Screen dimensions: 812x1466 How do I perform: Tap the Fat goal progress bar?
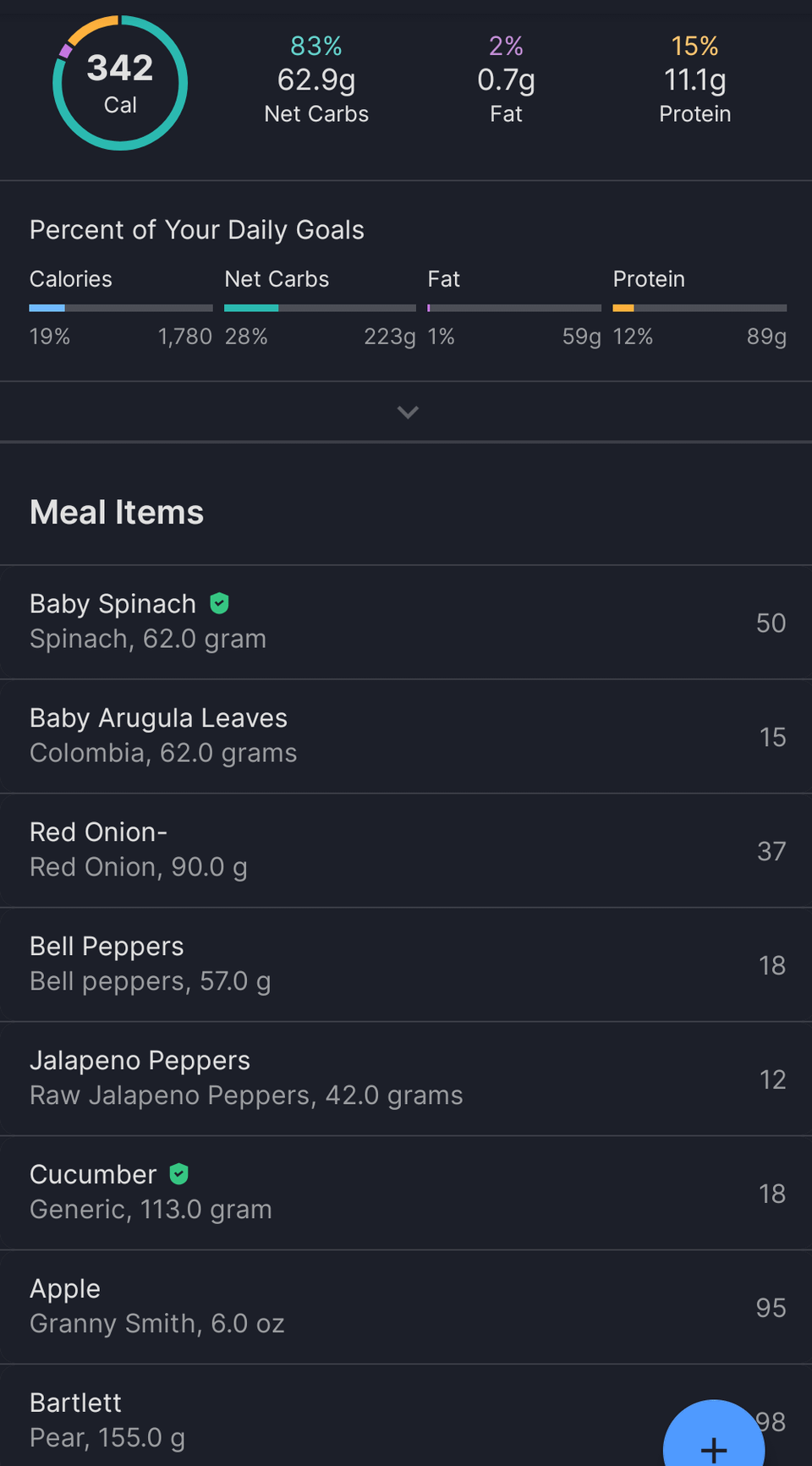coord(514,308)
